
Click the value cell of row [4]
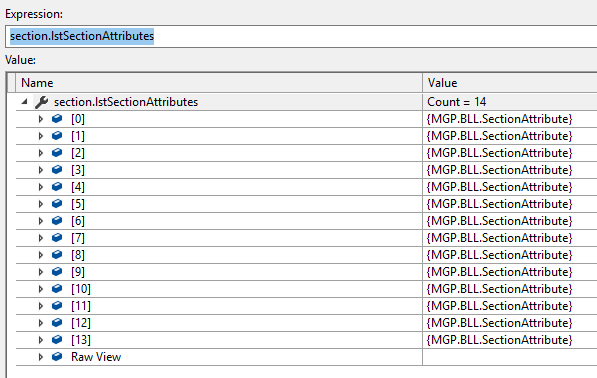pyautogui.click(x=510, y=187)
